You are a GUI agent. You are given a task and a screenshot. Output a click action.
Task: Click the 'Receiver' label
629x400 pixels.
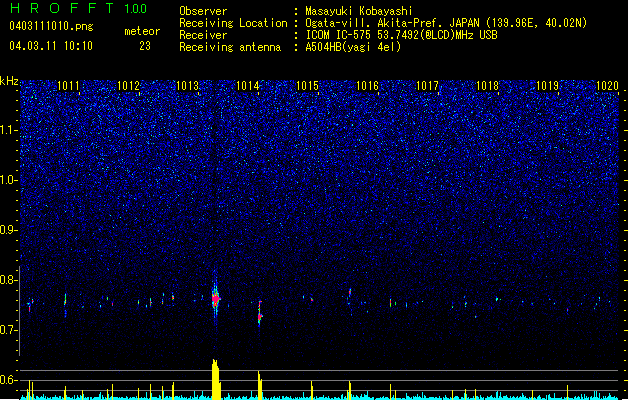click(203, 35)
